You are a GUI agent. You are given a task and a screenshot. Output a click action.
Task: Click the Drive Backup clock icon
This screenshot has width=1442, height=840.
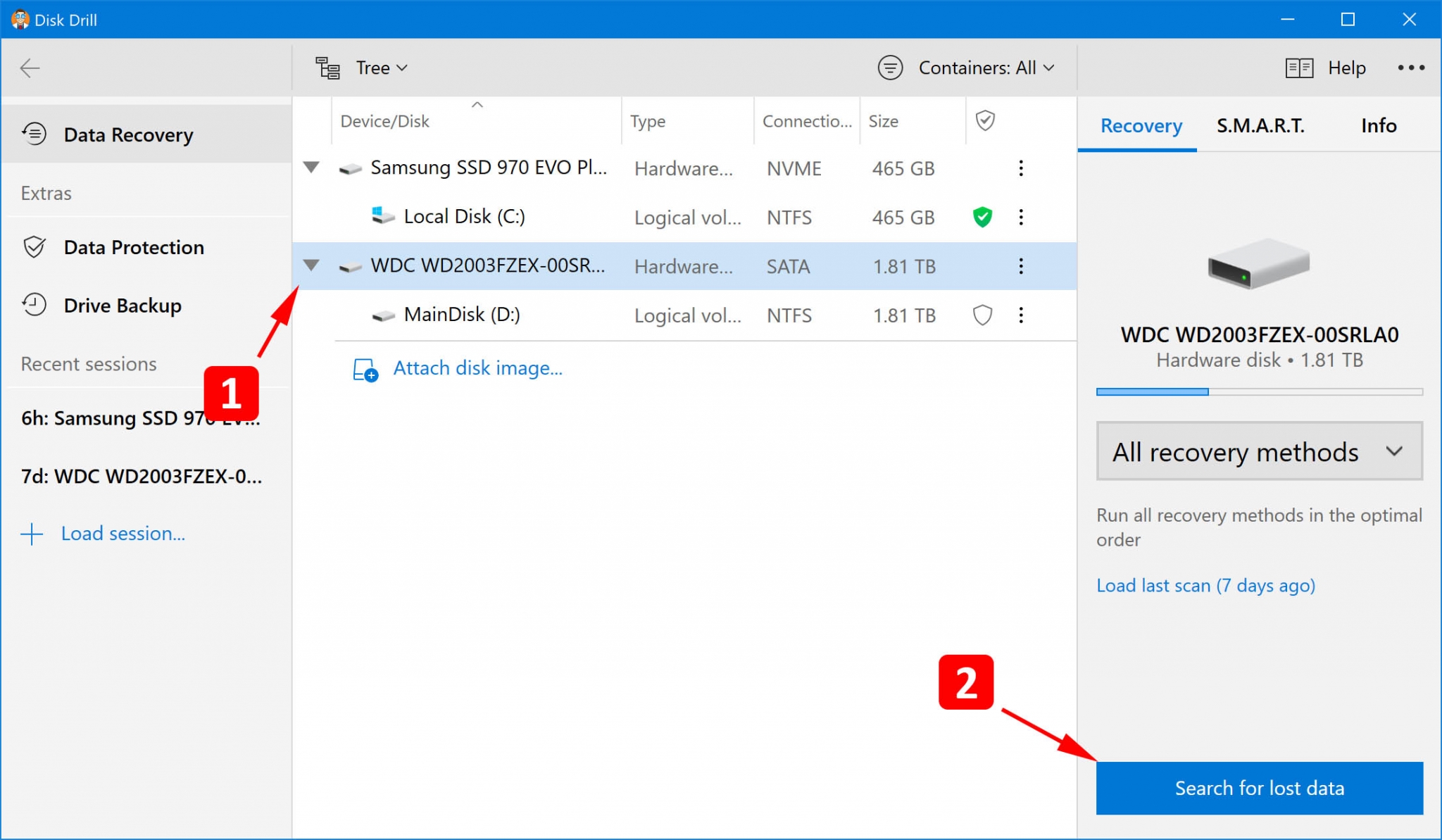point(34,305)
